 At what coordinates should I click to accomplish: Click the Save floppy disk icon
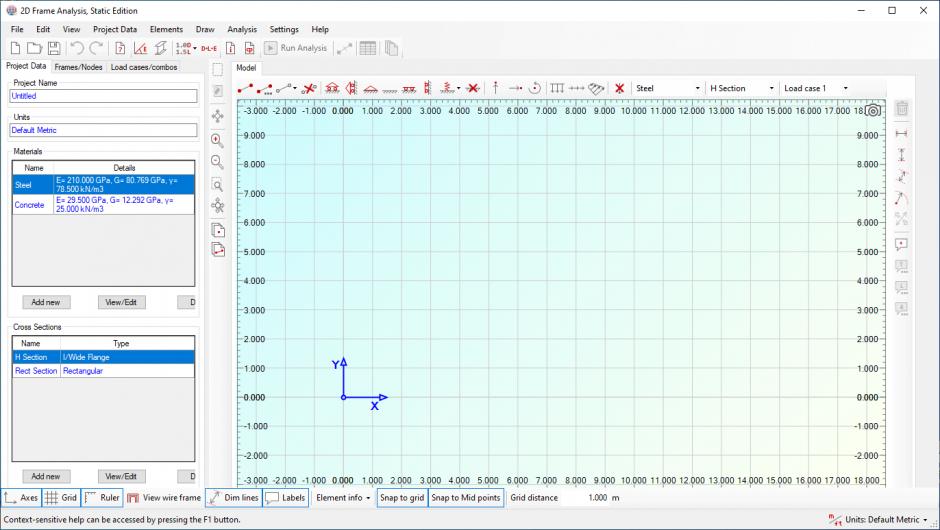coord(54,48)
